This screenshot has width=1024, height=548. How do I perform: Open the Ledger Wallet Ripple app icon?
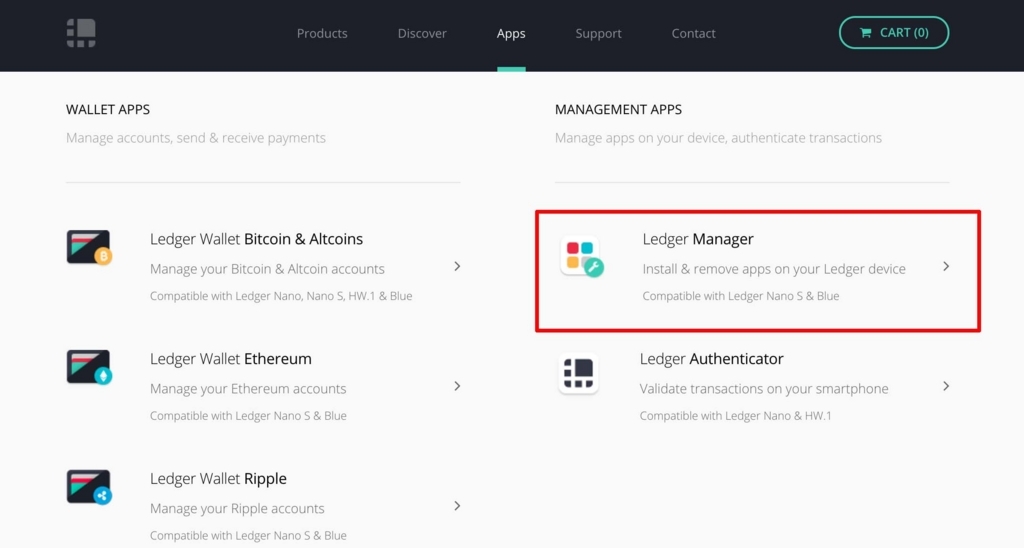pos(89,487)
